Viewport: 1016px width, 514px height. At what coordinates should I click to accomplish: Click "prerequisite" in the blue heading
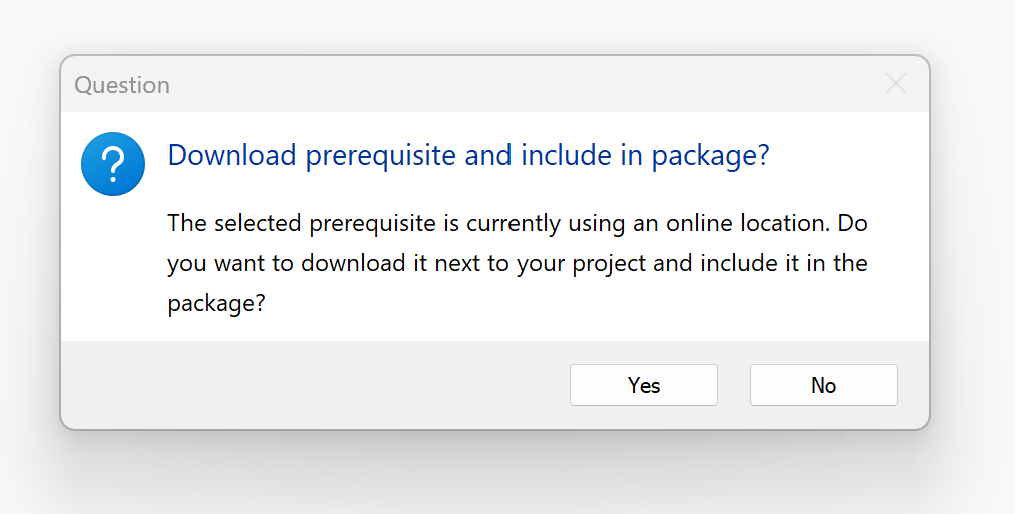(380, 156)
